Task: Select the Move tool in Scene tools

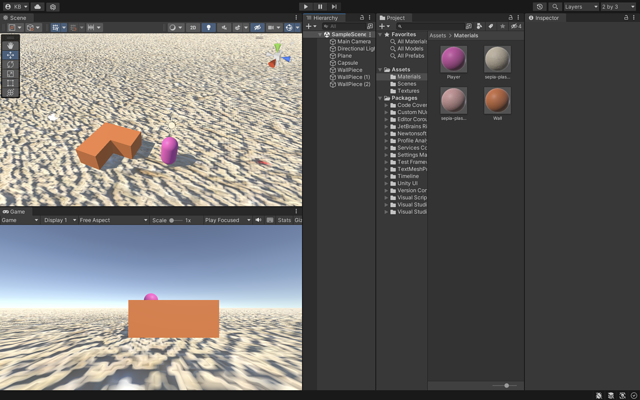Action: [x=11, y=55]
